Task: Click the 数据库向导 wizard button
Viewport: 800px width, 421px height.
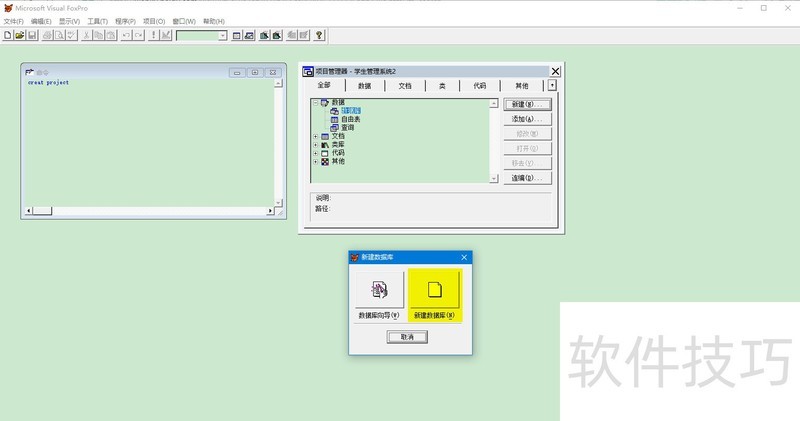Action: point(380,290)
